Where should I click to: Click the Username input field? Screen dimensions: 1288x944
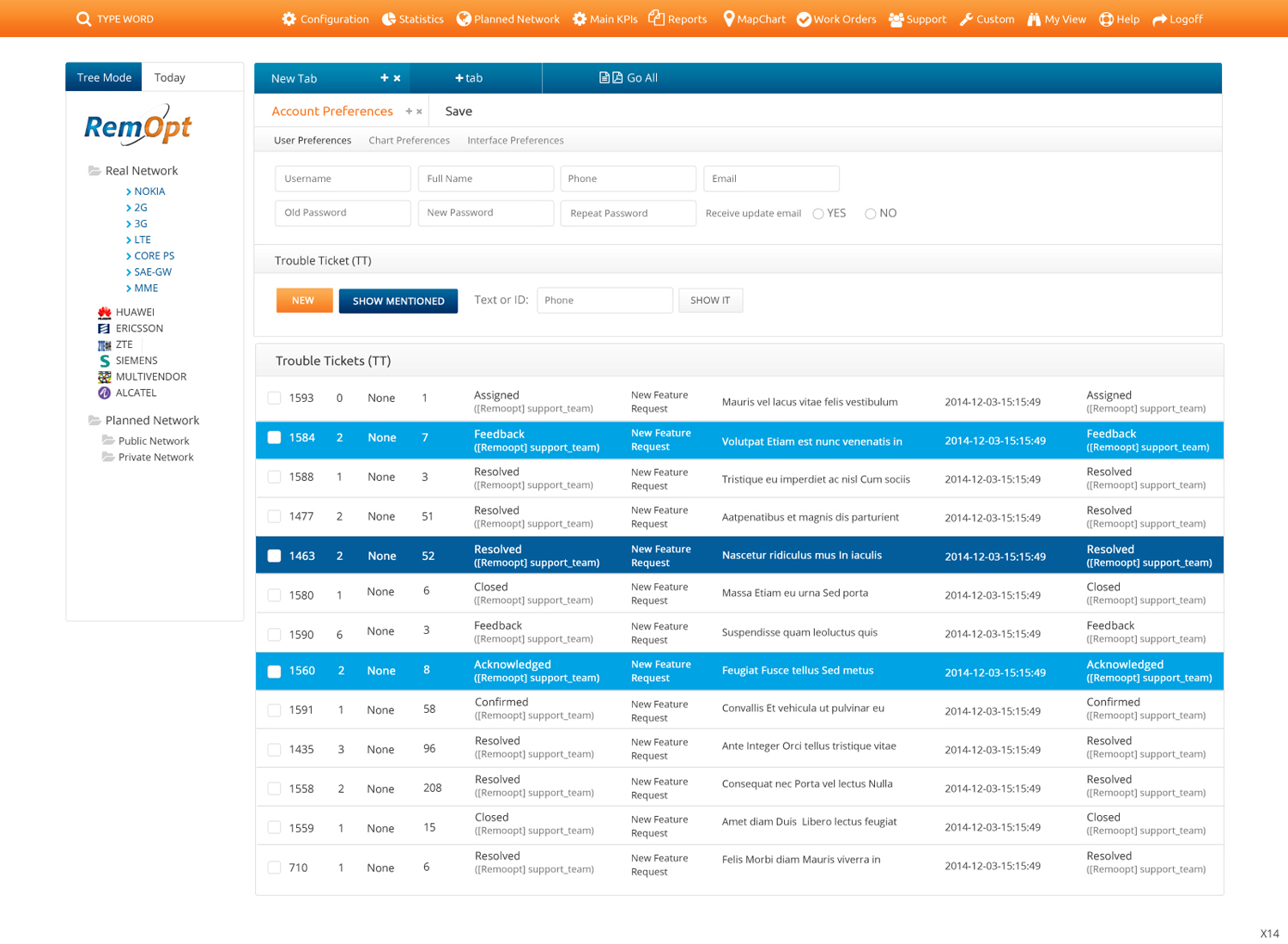coord(343,179)
